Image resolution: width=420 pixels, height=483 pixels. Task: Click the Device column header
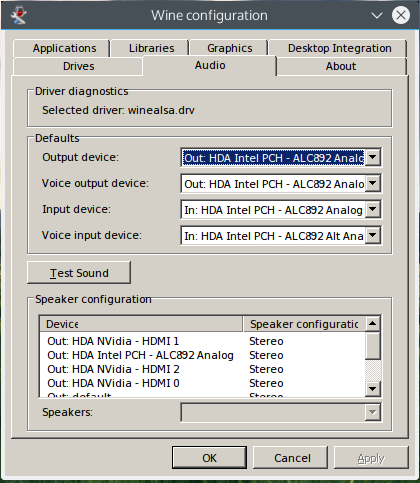coord(141,324)
